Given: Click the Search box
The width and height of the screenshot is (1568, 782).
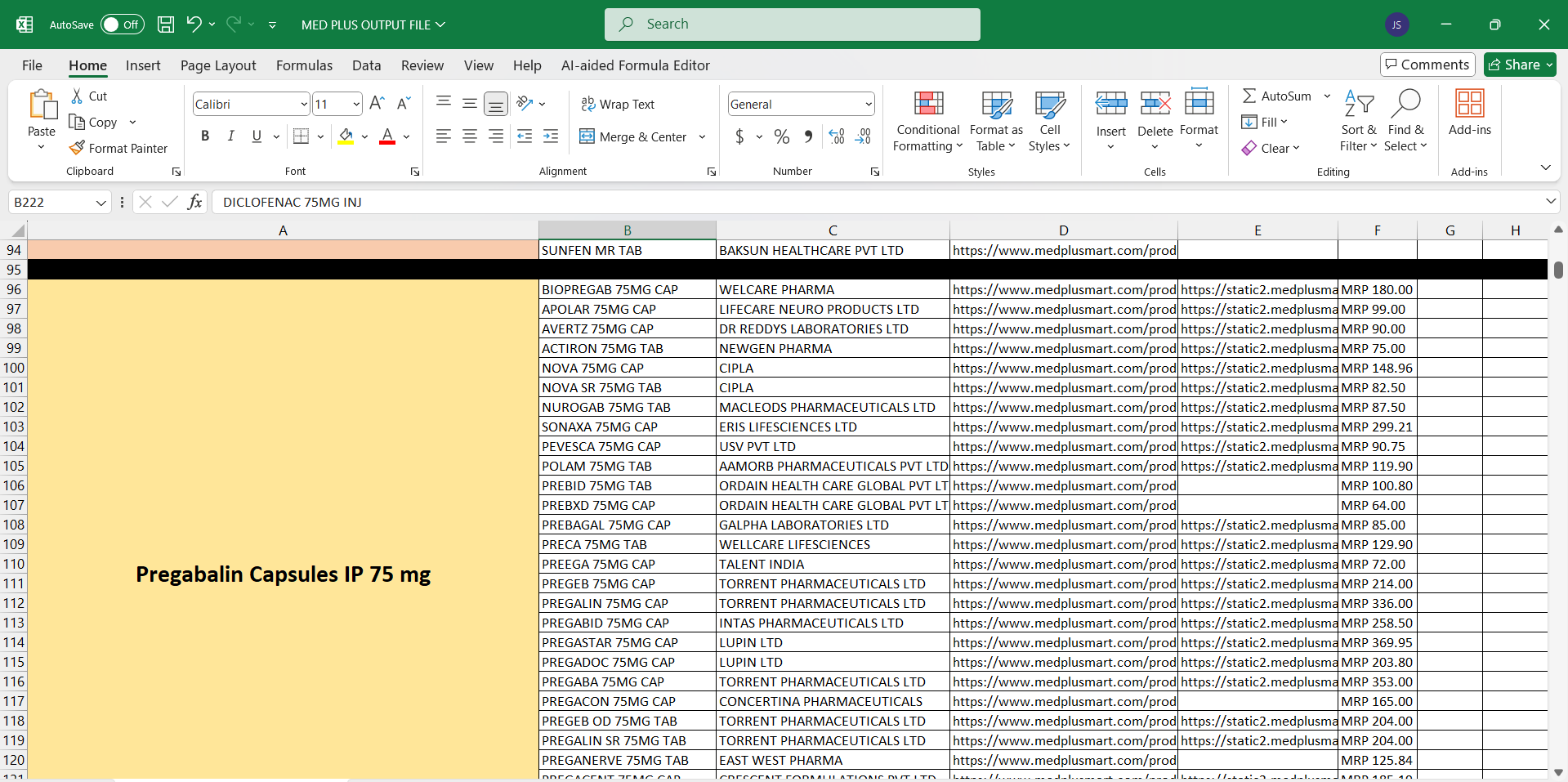Looking at the screenshot, I should coord(793,25).
